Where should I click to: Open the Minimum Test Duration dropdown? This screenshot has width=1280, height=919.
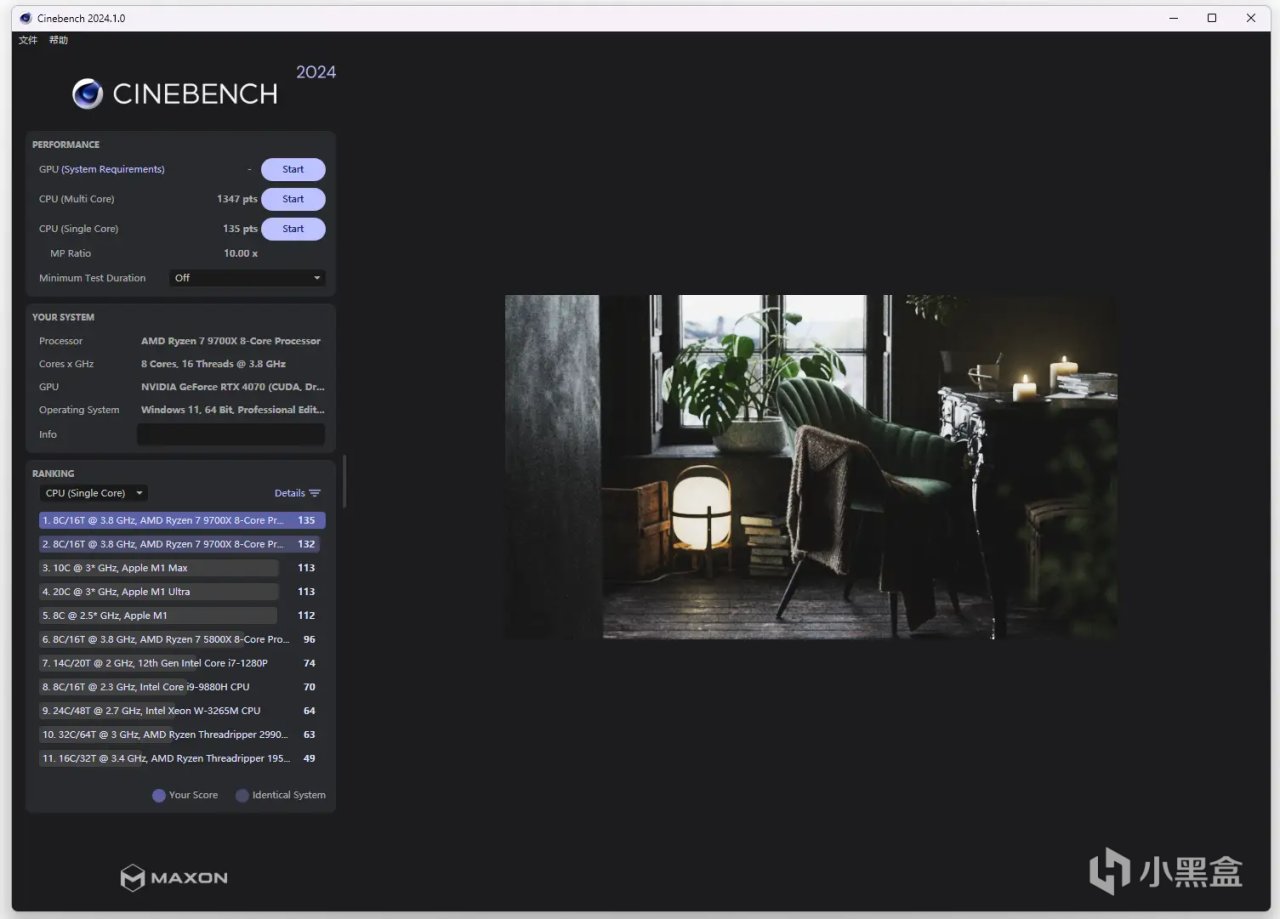pyautogui.click(x=248, y=278)
